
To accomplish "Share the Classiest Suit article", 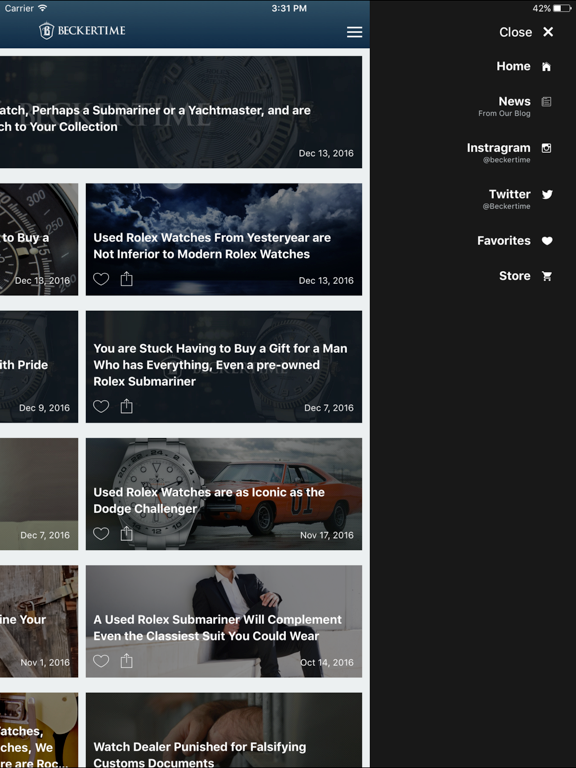I will (x=126, y=660).
